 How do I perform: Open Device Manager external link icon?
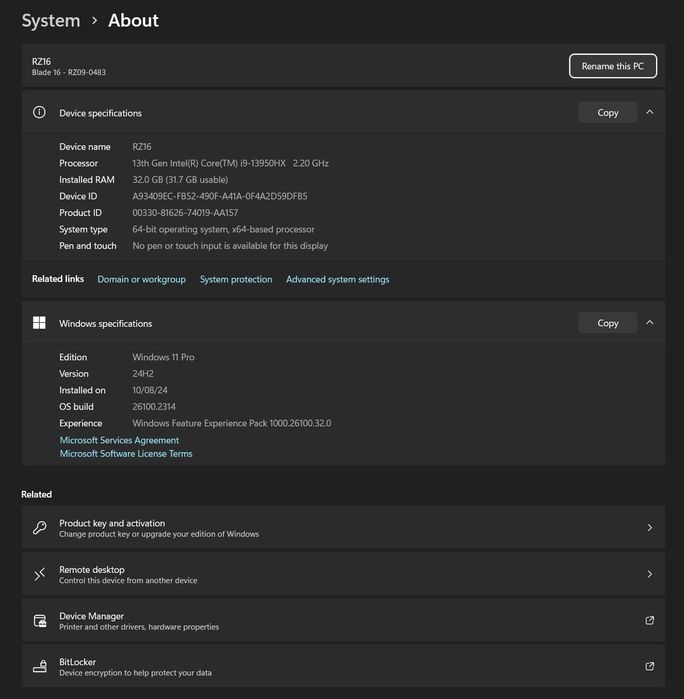pyautogui.click(x=649, y=621)
